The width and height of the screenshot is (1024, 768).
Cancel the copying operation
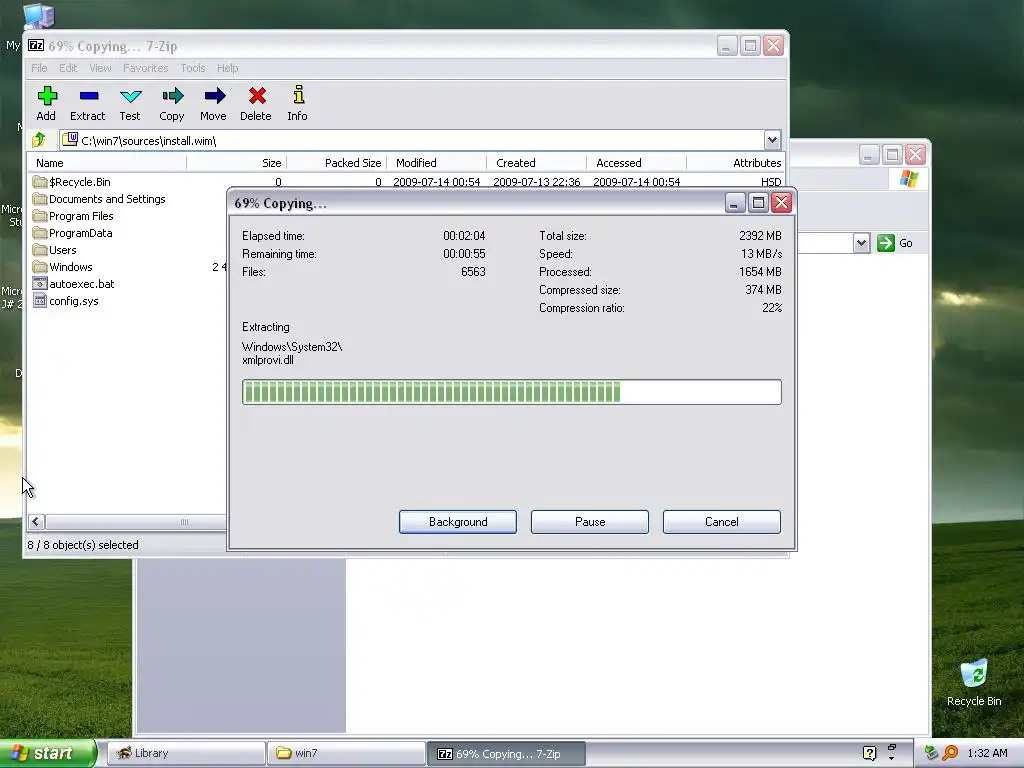(722, 522)
